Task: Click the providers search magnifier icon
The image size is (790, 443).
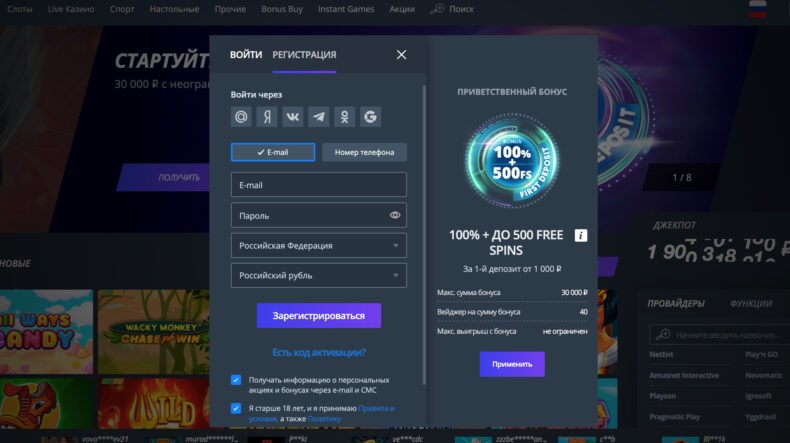Action: click(x=663, y=334)
